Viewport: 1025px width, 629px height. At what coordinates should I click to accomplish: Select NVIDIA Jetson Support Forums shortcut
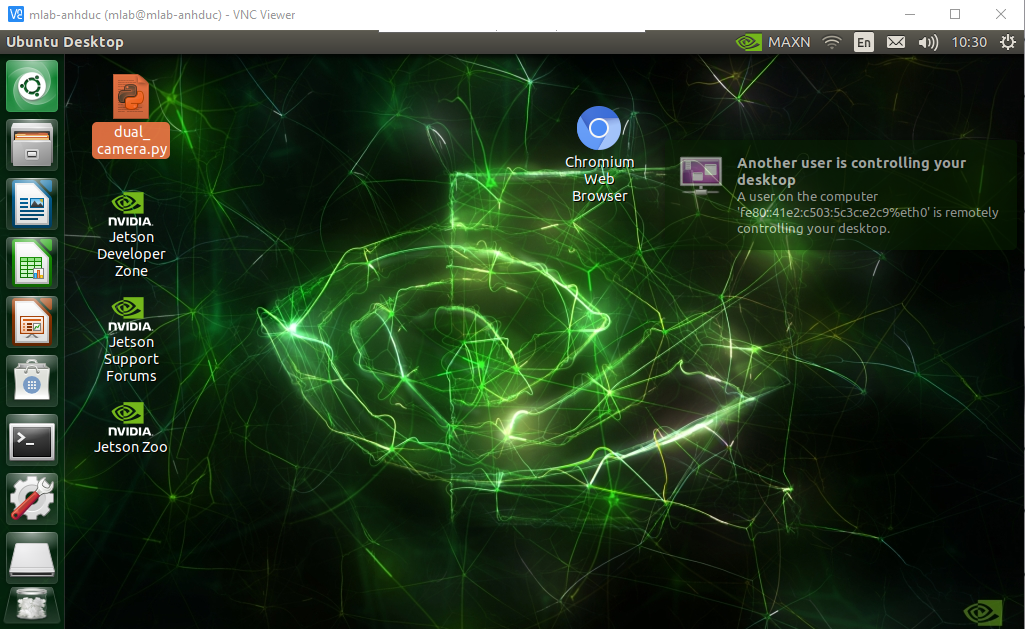click(x=131, y=341)
